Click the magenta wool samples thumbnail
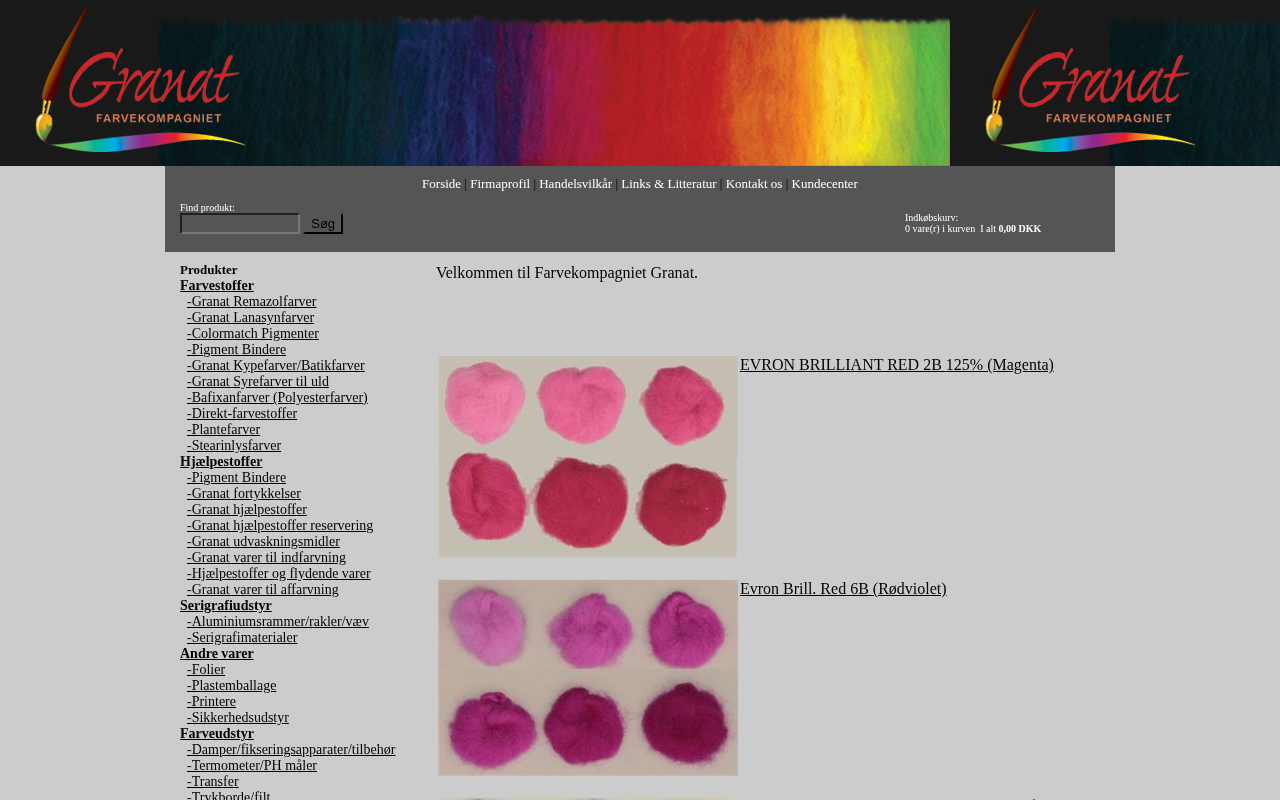Viewport: 1280px width, 800px height. point(588,457)
